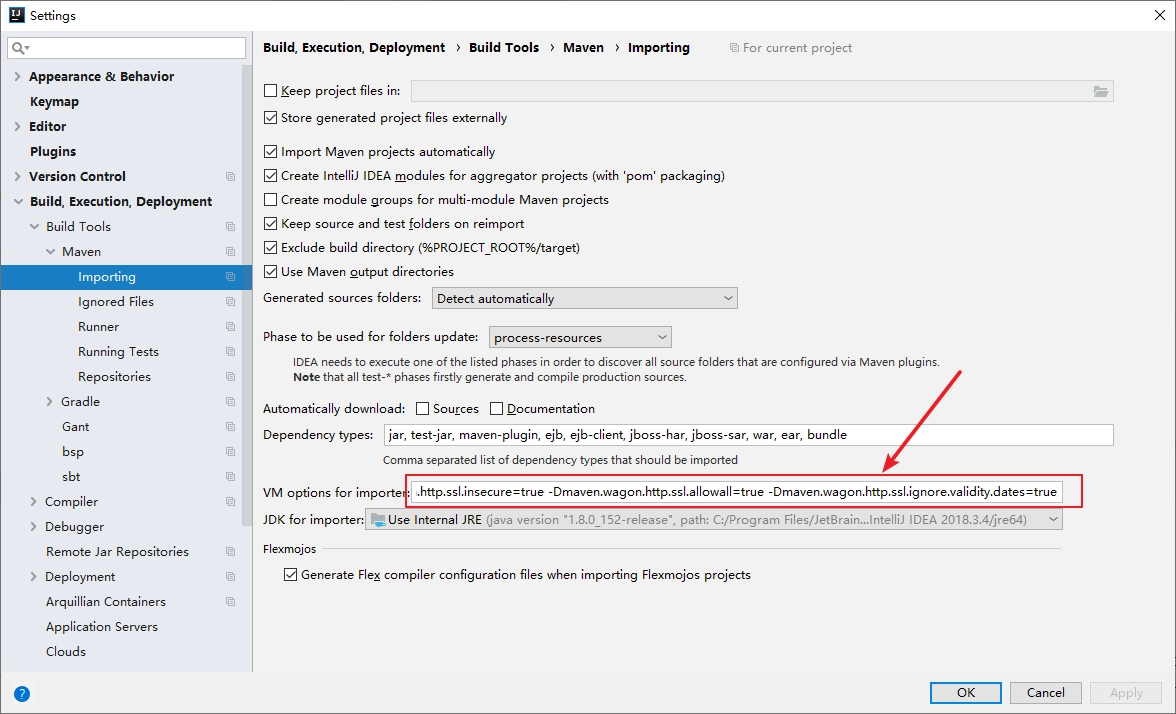Toggle Generate Flex compiler configuration files
Image resolution: width=1176 pixels, height=714 pixels.
(x=290, y=575)
